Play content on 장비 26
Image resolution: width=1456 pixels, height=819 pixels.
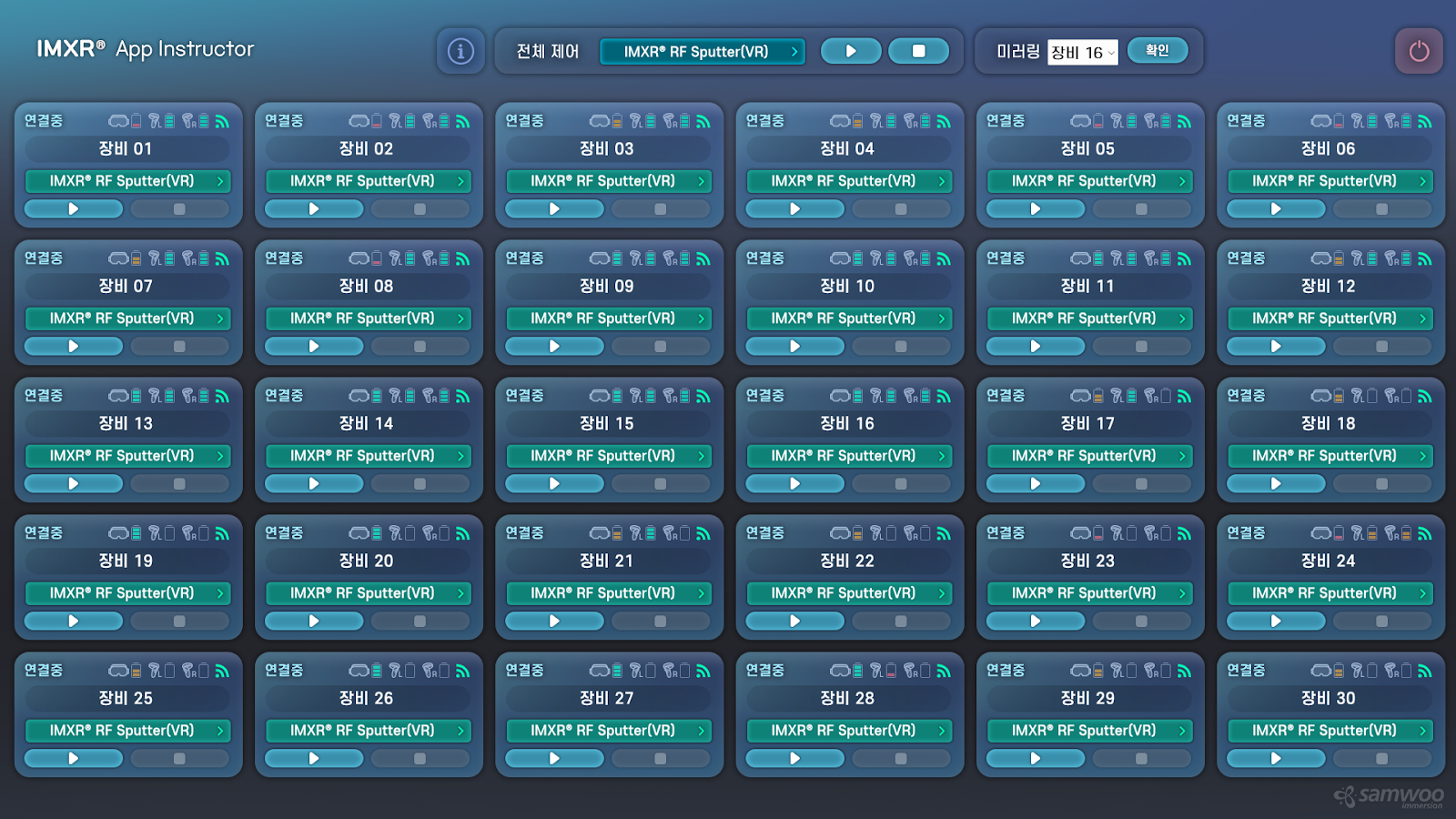[314, 759]
